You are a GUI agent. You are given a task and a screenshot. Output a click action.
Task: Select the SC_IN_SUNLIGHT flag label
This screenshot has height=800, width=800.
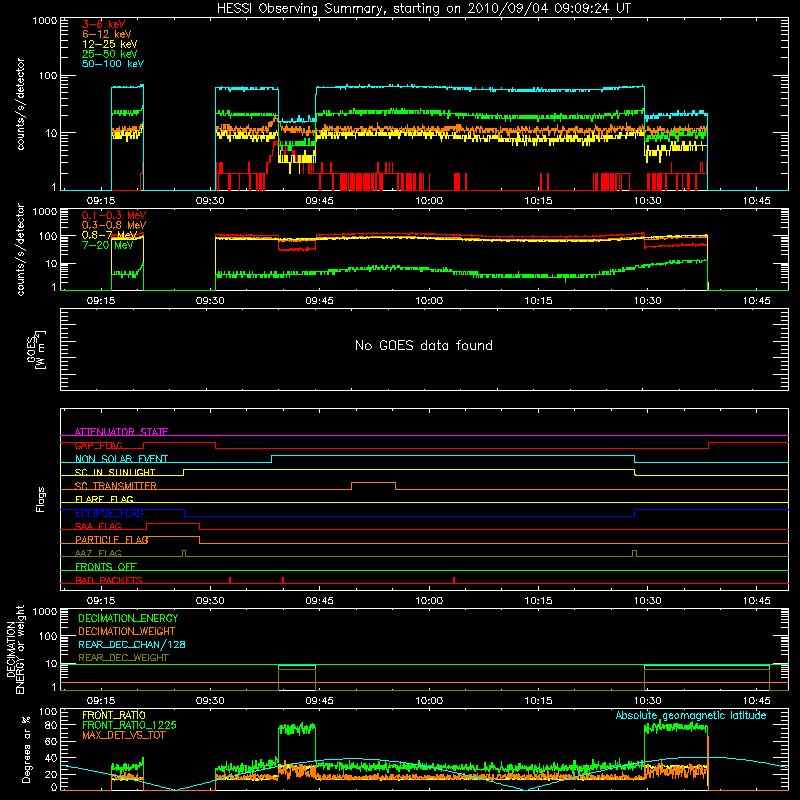(x=114, y=472)
